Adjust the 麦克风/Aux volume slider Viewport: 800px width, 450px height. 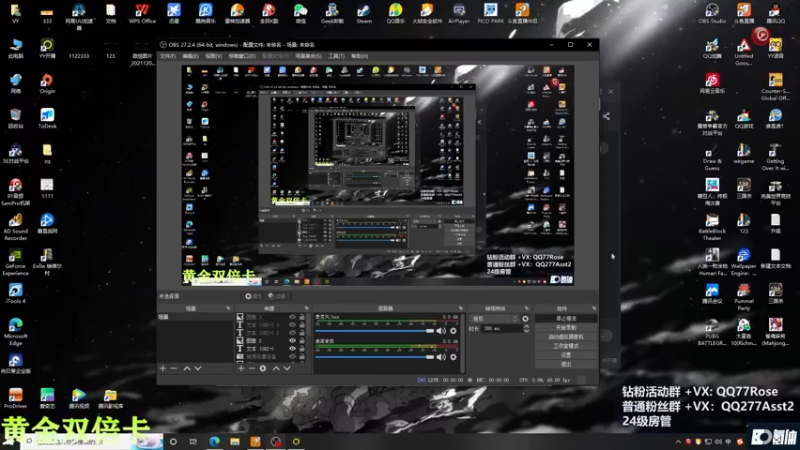pyautogui.click(x=374, y=331)
